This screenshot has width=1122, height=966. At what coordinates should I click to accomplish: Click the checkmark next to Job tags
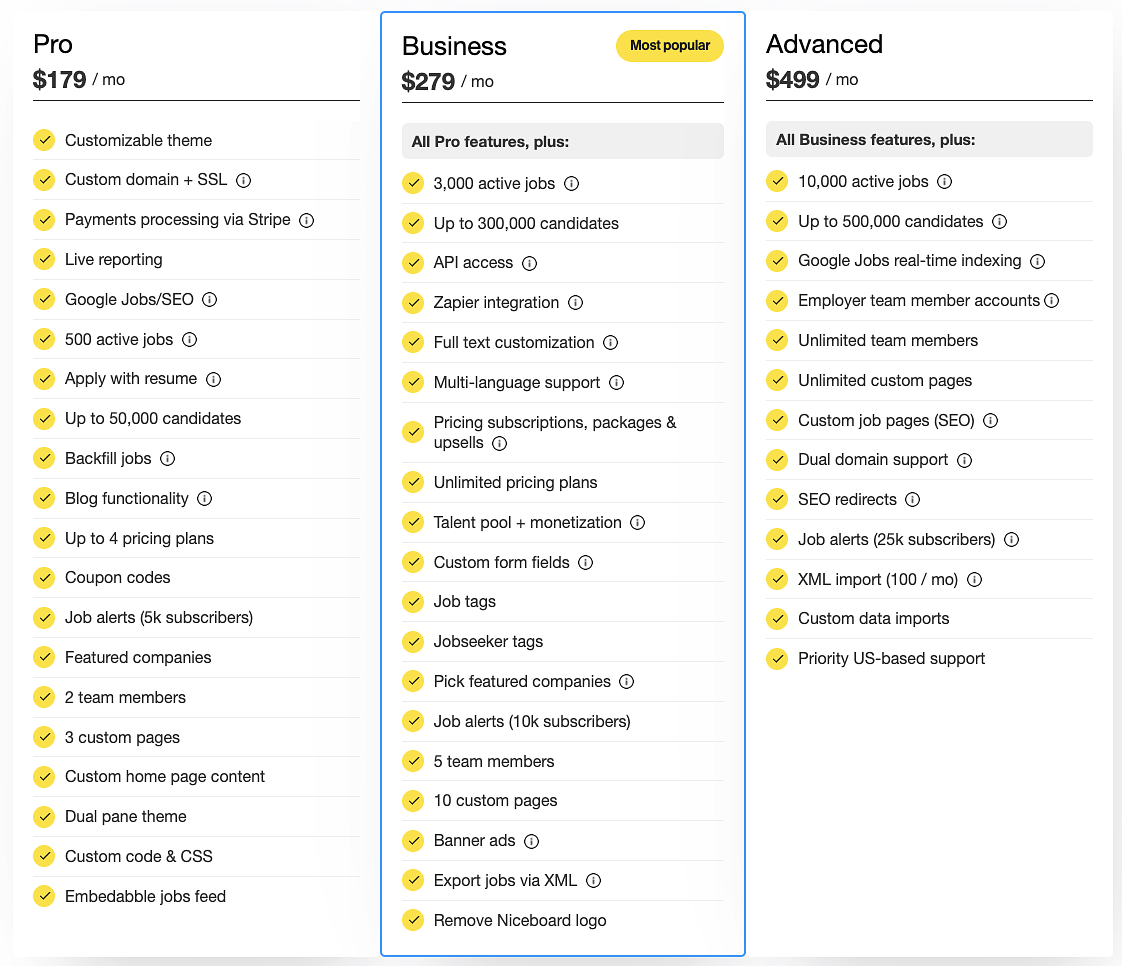click(x=413, y=602)
